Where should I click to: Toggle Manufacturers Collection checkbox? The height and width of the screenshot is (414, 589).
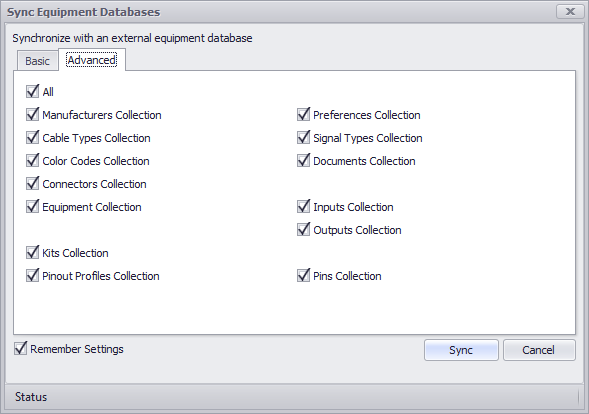point(32,115)
